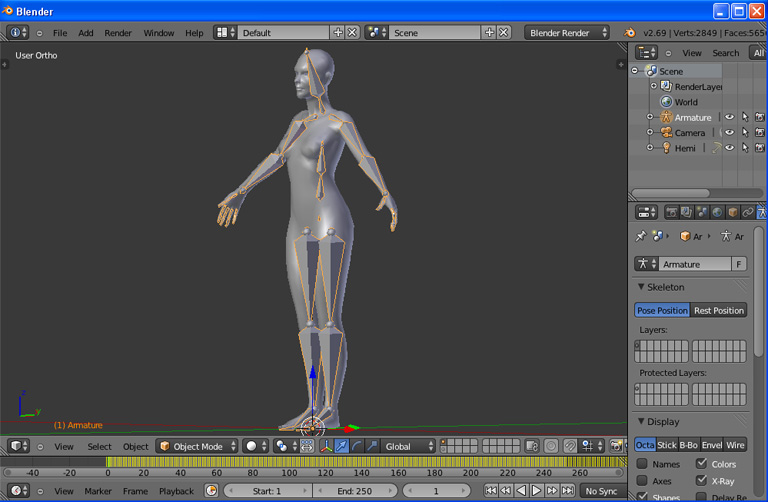The height and width of the screenshot is (502, 768).
Task: Disable the Colors checkbox
Action: pos(701,463)
